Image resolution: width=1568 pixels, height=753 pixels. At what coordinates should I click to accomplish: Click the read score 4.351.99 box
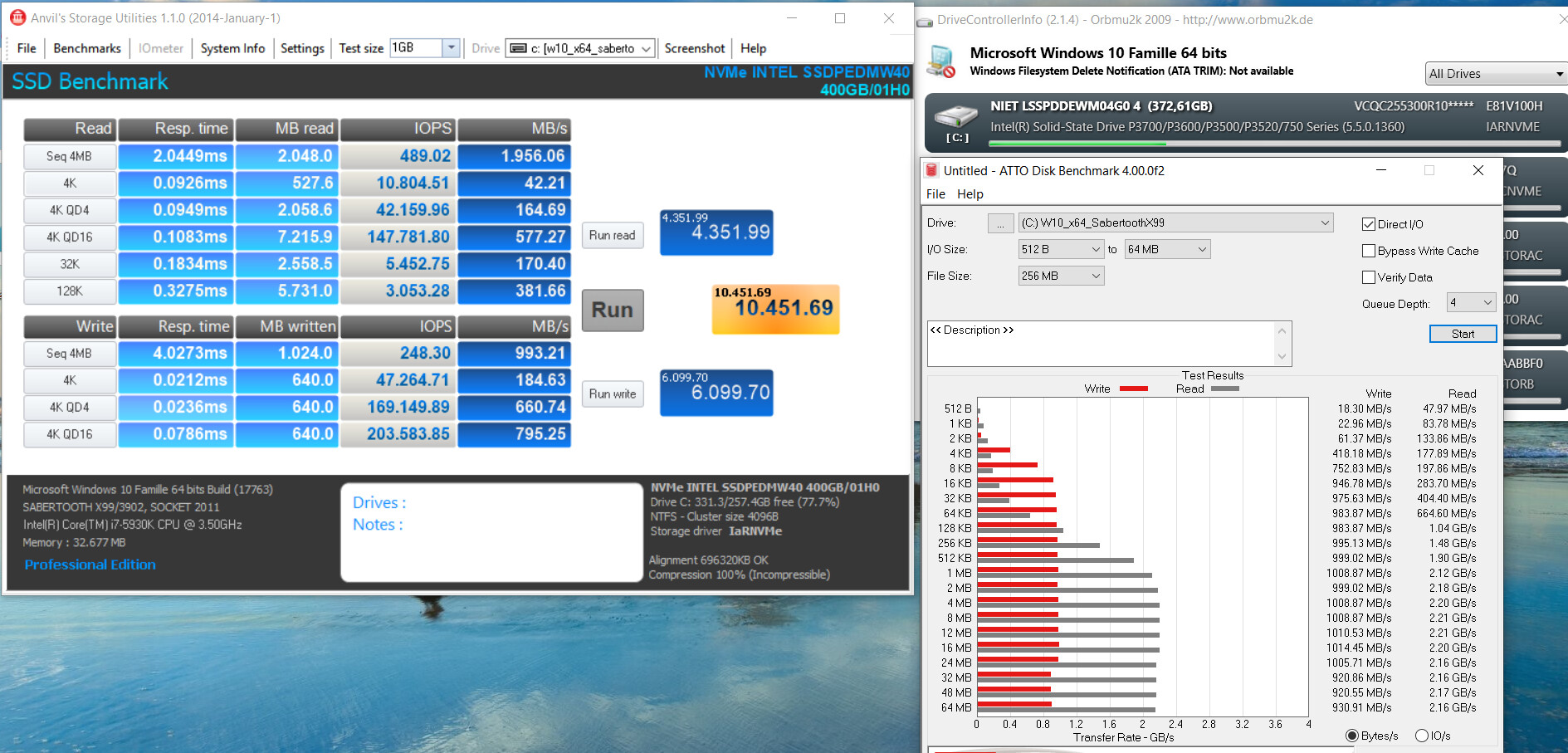pyautogui.click(x=716, y=232)
